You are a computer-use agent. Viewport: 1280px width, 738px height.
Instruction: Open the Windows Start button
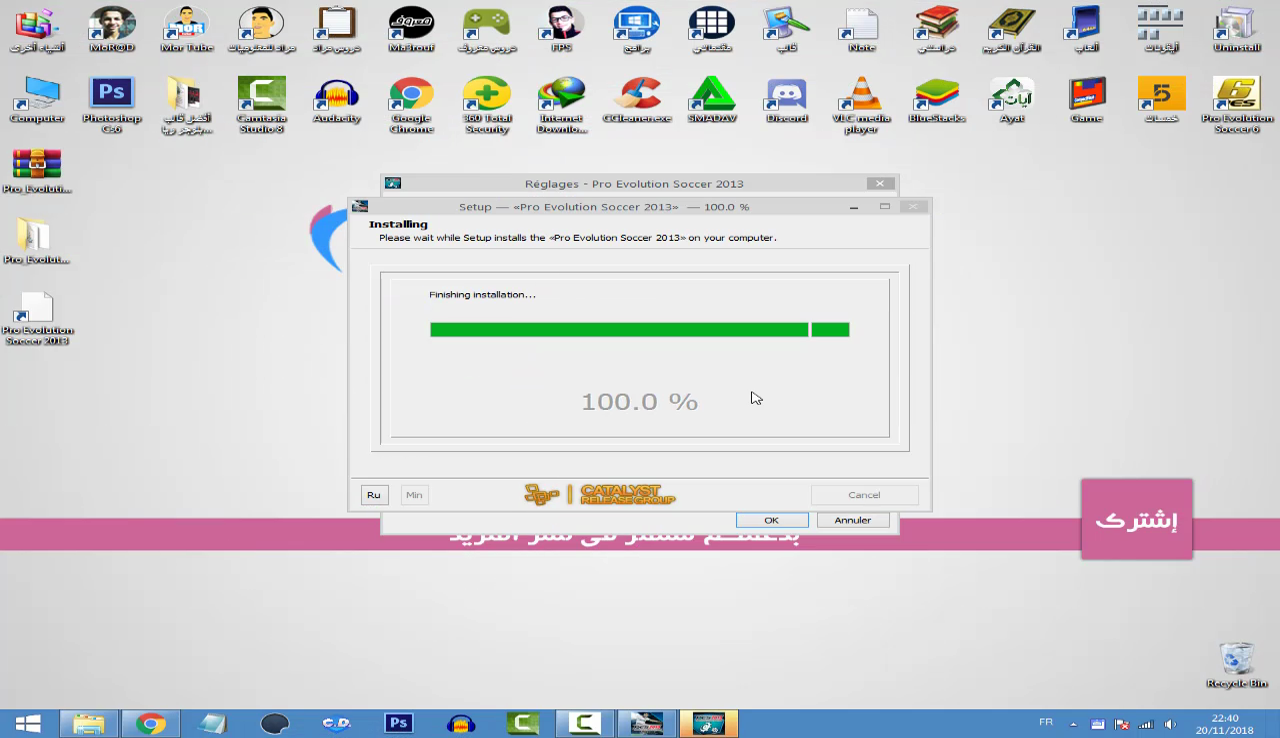point(28,723)
